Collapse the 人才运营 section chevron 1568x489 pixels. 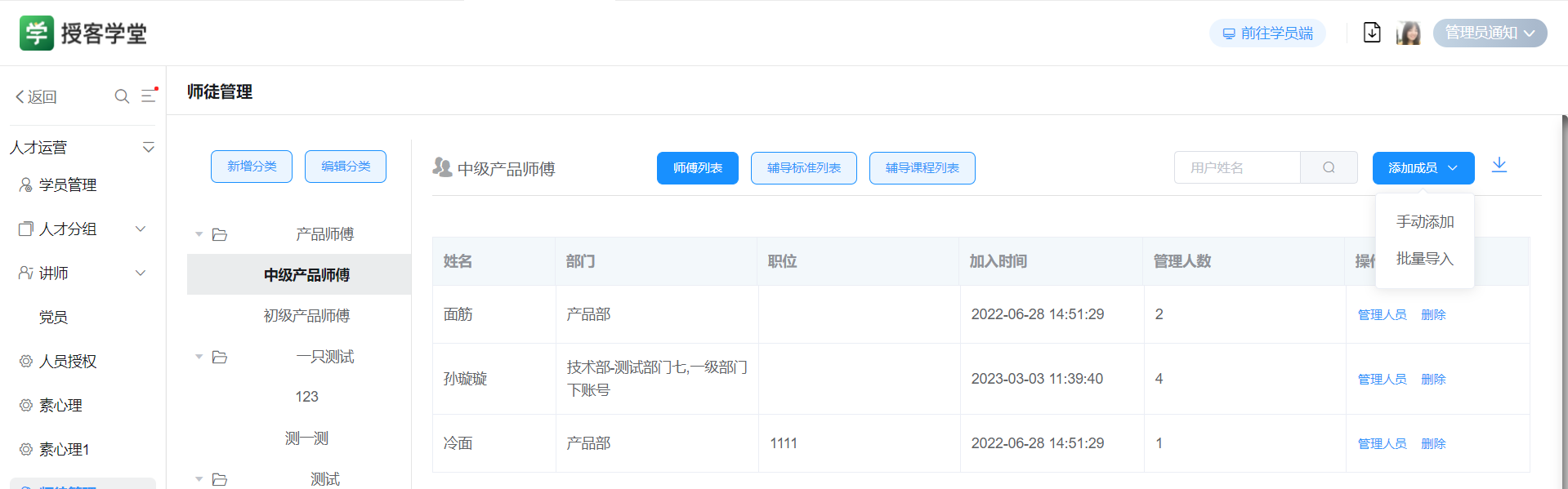click(148, 148)
